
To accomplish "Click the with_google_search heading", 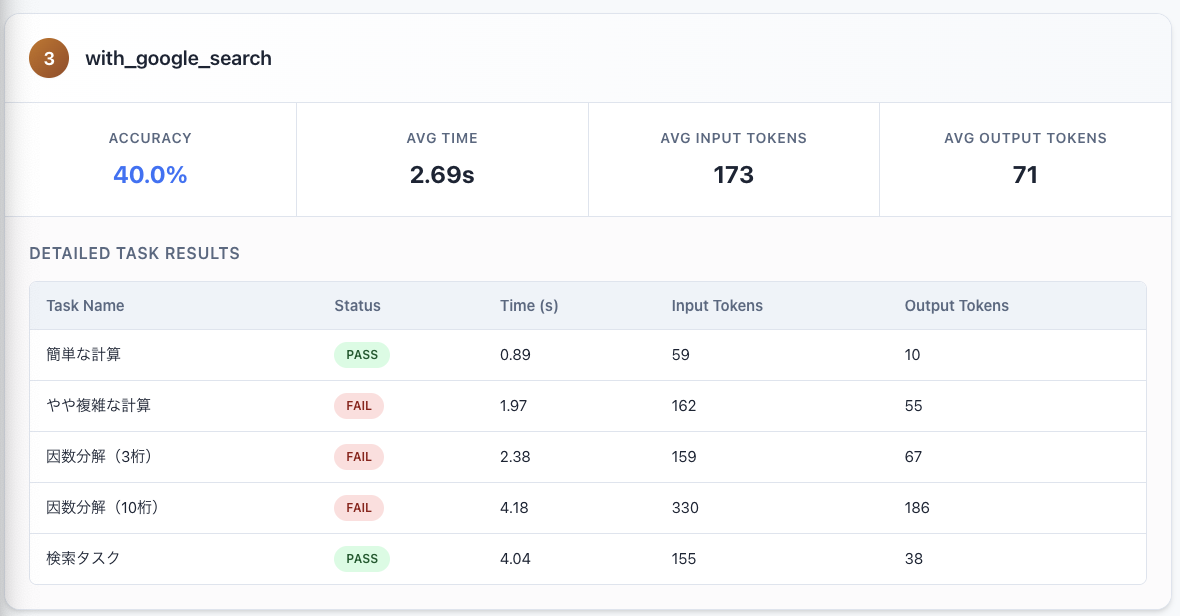I will click(178, 58).
